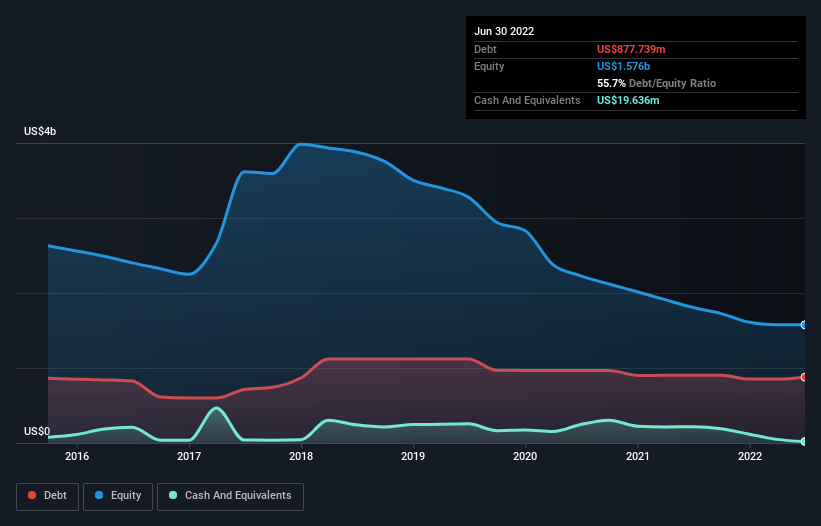Toggle the Cash And Equivalents legend button
Image resolution: width=821 pixels, height=526 pixels.
point(230,496)
